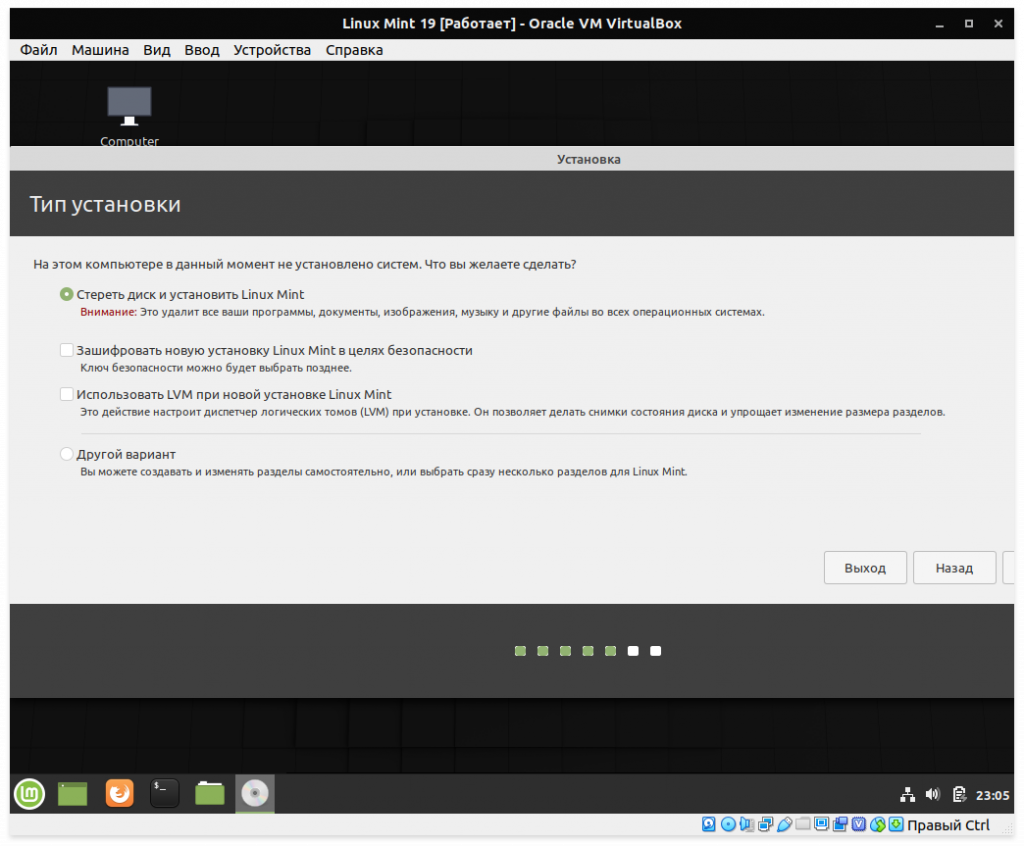Image resolution: width=1024 pixels, height=846 pixels.
Task: Click VirtualBox audio status indicator
Action: point(746,824)
